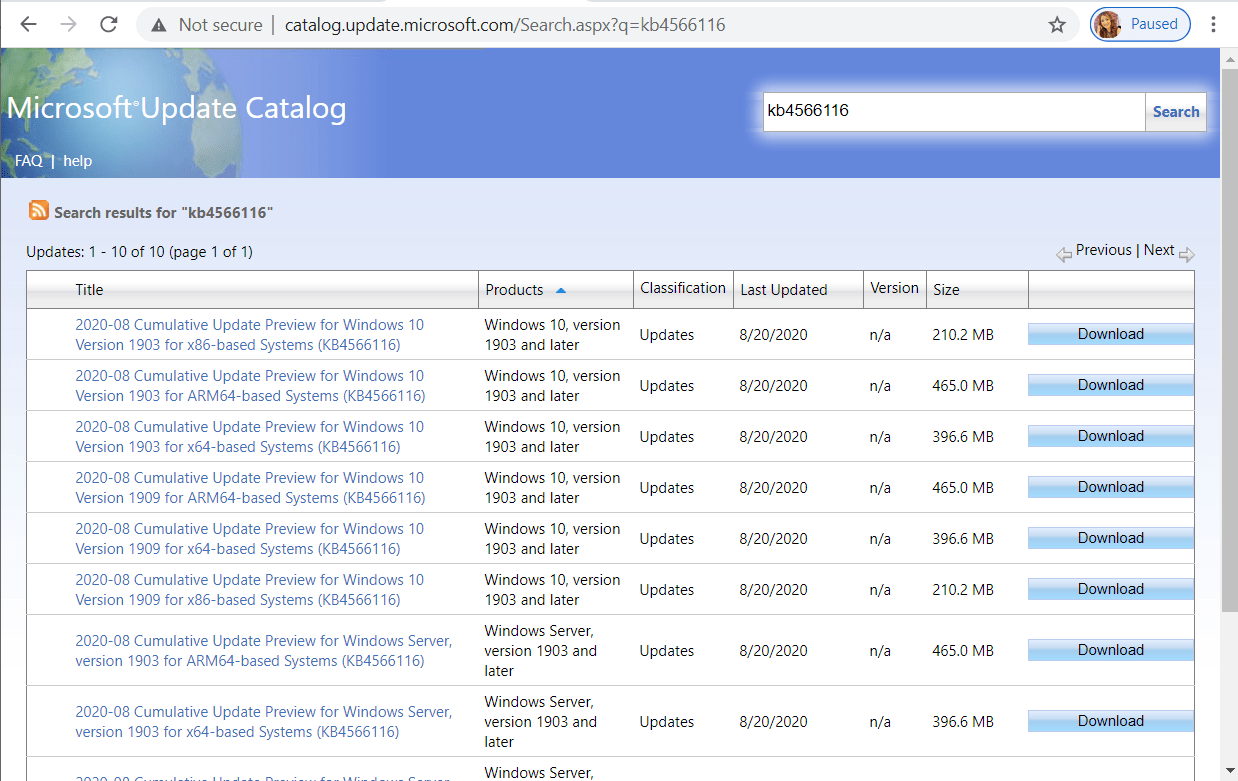Download the 465.0 MB ARM64 Version 1903 update
Image resolution: width=1238 pixels, height=781 pixels.
pyautogui.click(x=1110, y=384)
